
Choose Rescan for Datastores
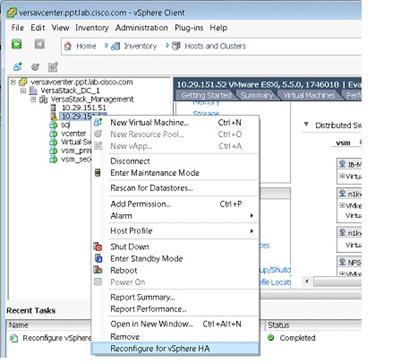tap(175, 188)
